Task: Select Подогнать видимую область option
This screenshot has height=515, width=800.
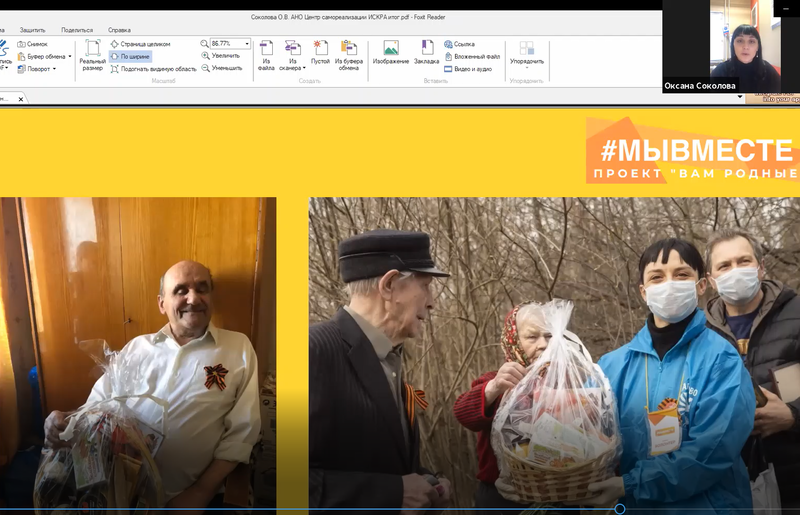Action: point(154,69)
